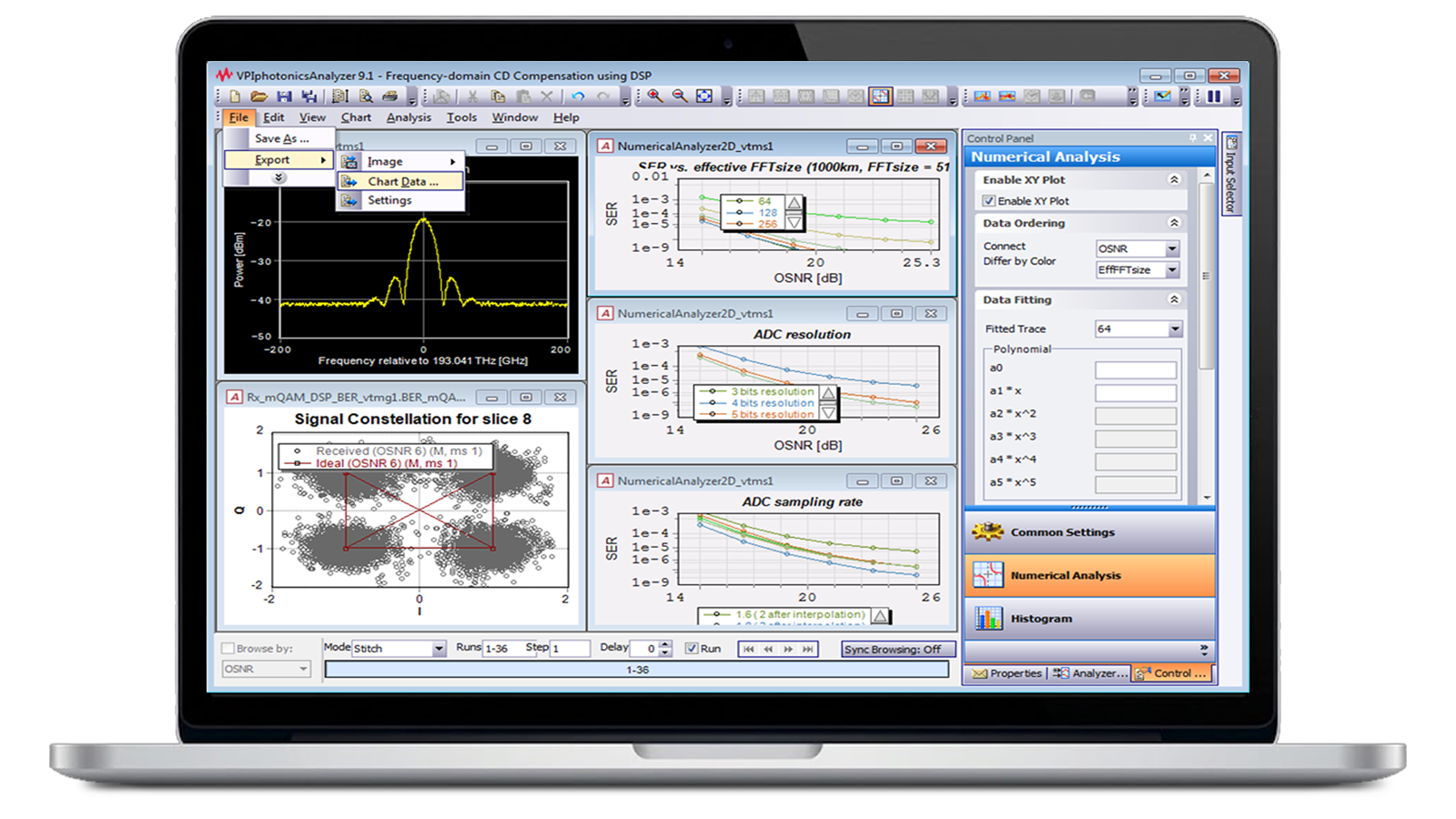Screen dimensions: 1456x819
Task: Click the Save All toolbar icon
Action: (309, 96)
